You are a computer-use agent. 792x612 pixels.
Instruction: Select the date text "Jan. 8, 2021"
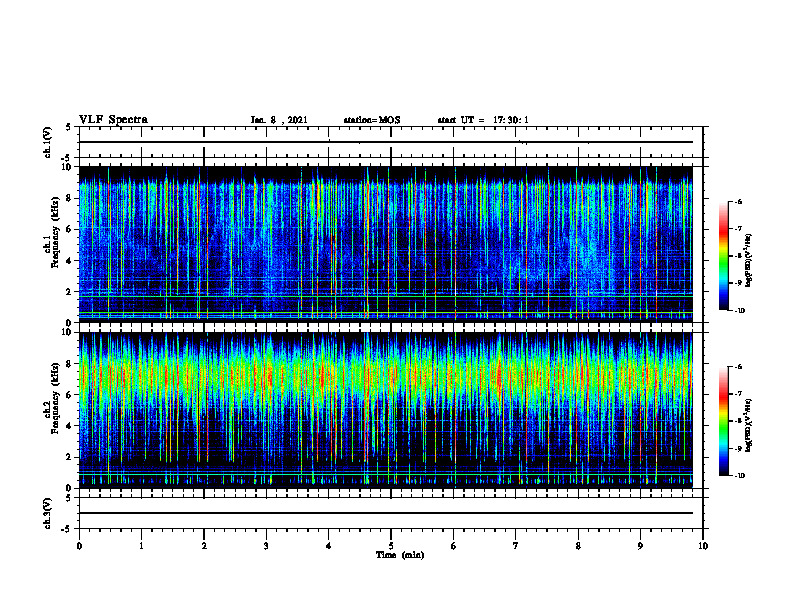coord(279,120)
